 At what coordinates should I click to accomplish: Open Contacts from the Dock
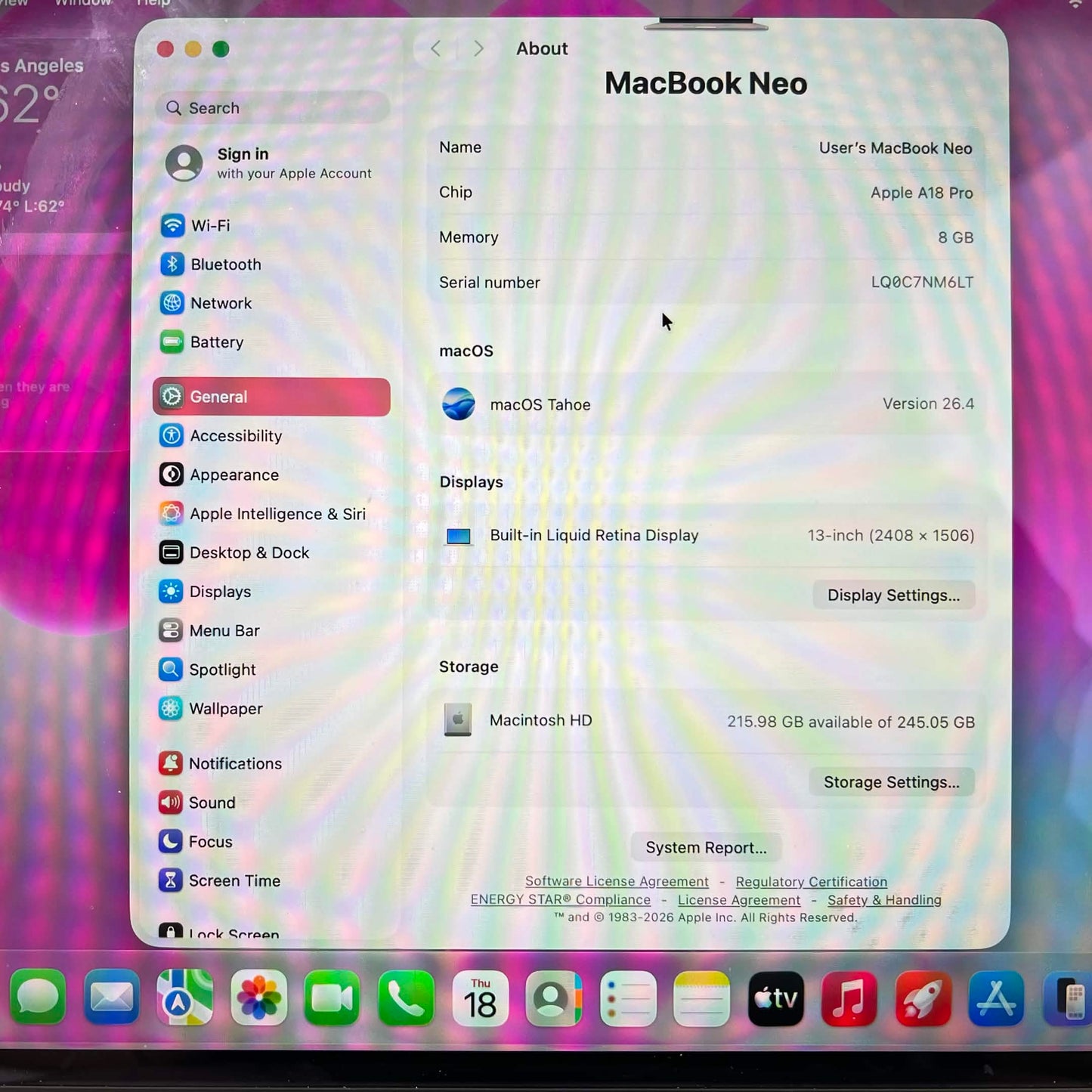coord(553,998)
